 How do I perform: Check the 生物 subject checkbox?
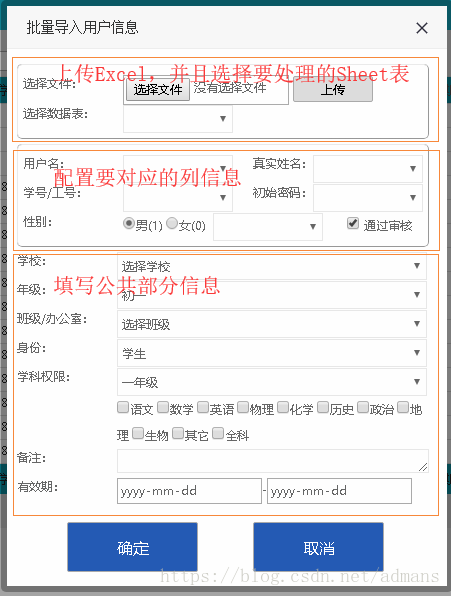138,433
